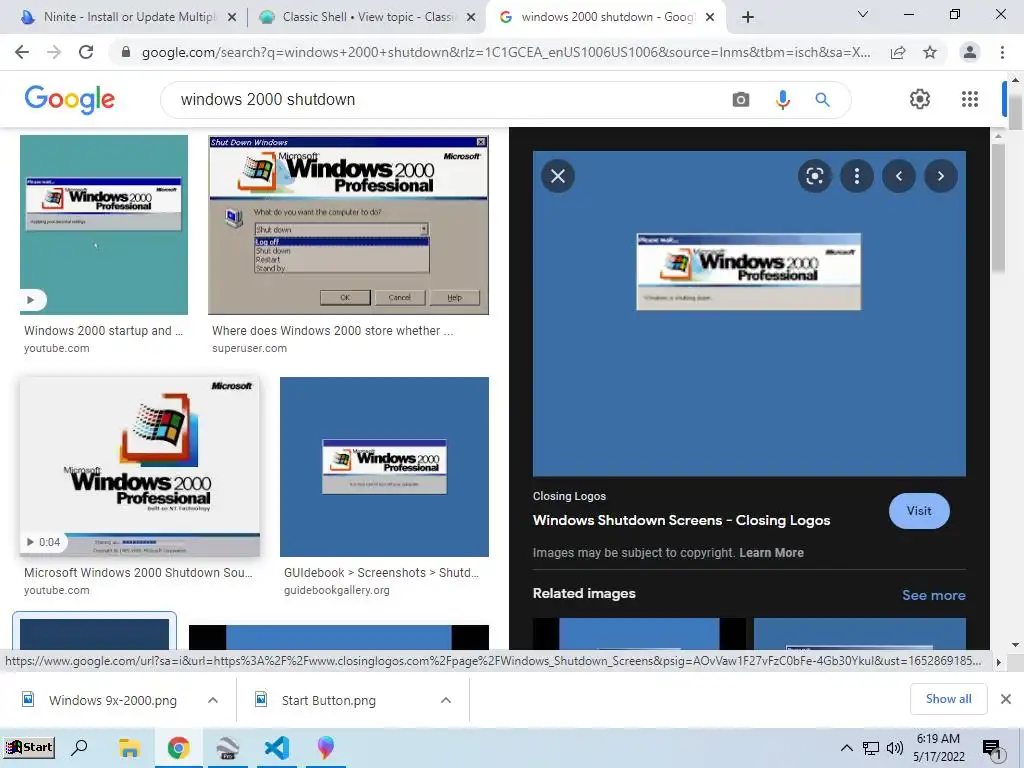Open Chrome profile avatar menu
The width and height of the screenshot is (1024, 768).
coord(970,52)
